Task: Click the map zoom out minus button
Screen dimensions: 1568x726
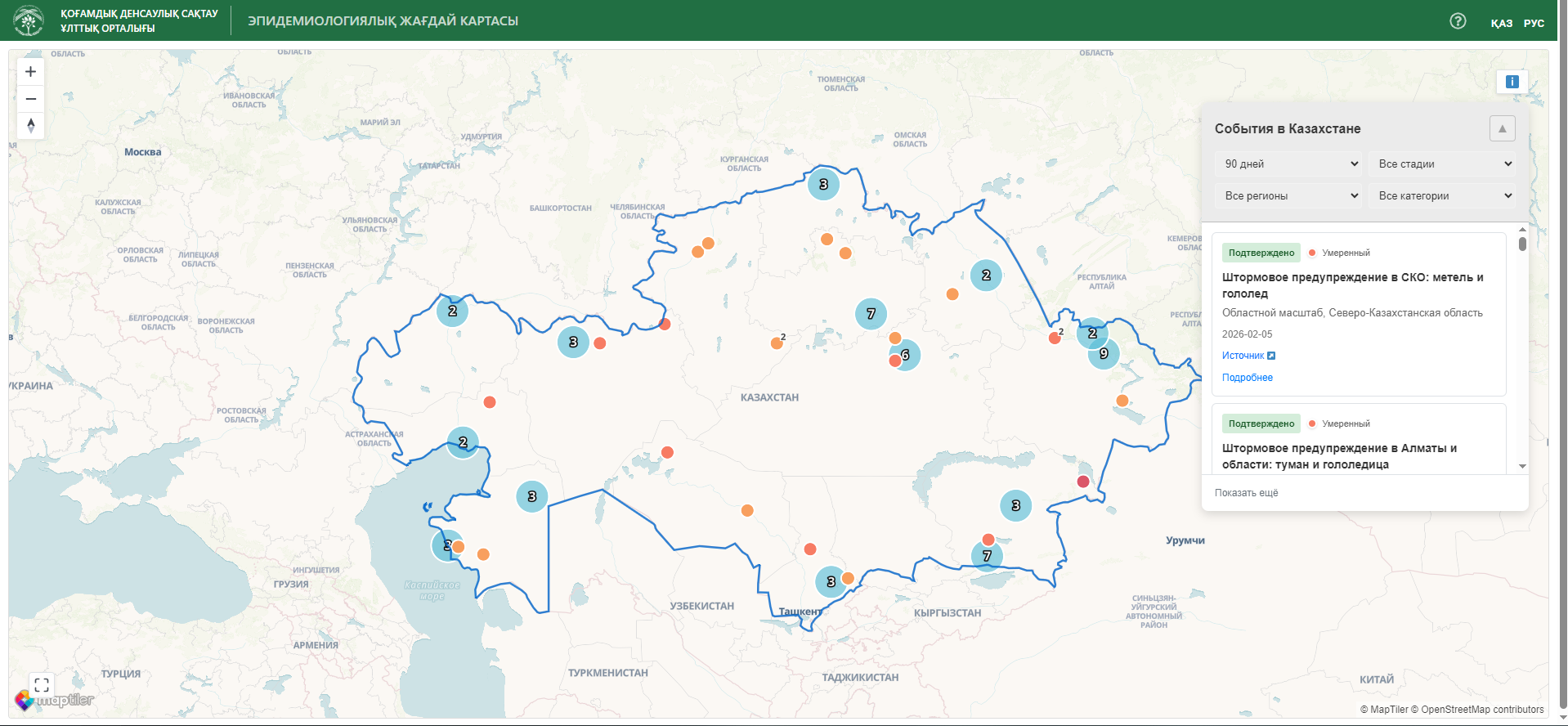Action: pos(31,99)
